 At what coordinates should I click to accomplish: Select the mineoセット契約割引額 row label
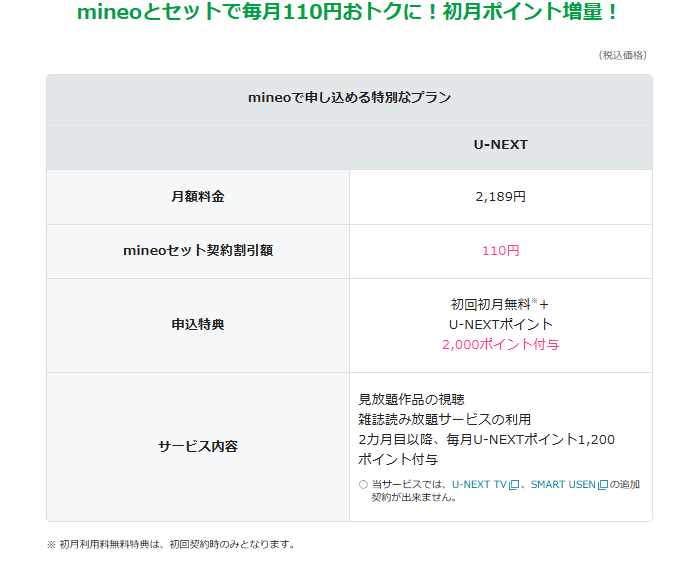coord(197,251)
